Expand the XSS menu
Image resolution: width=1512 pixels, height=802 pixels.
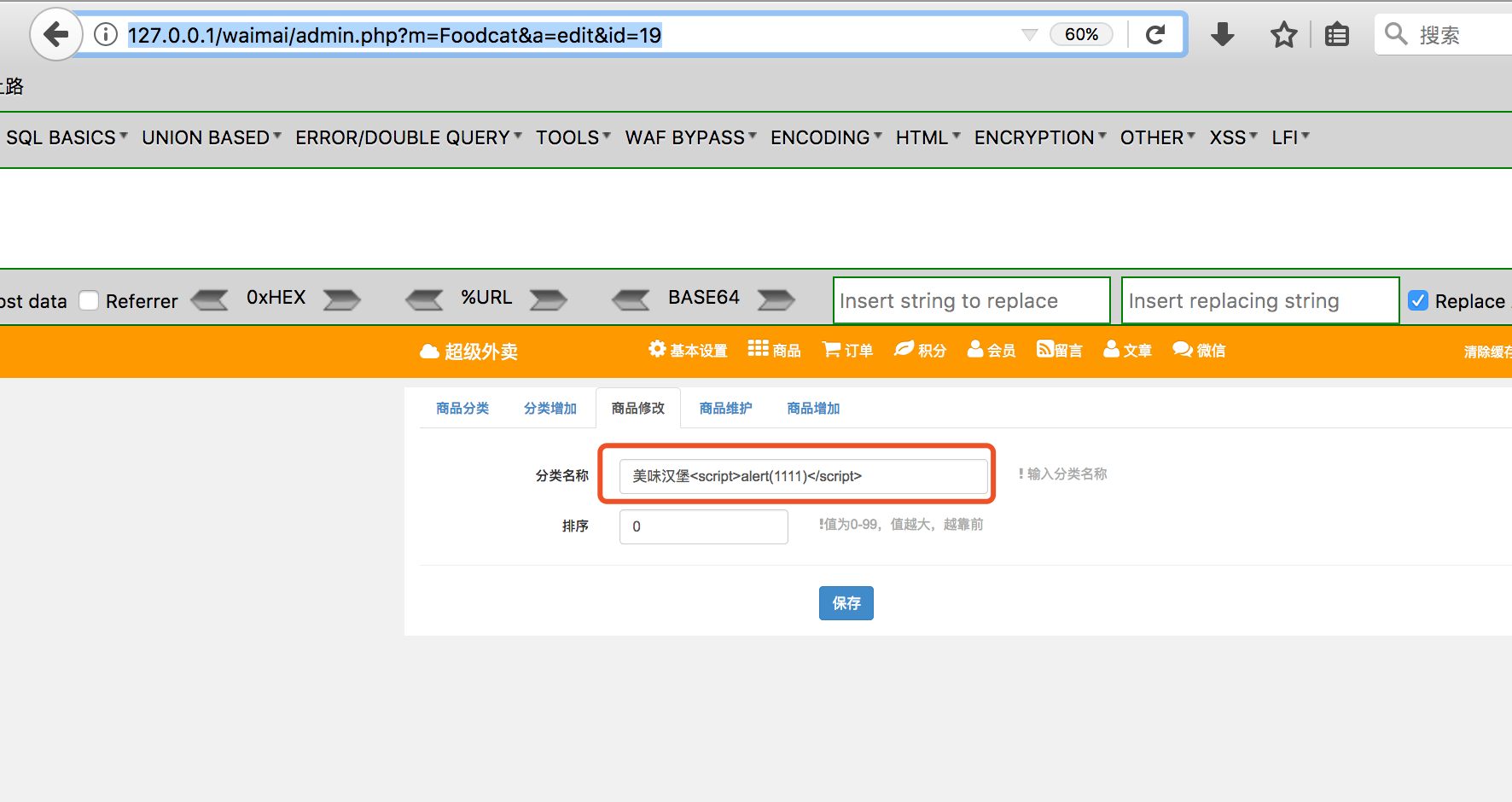1233,137
